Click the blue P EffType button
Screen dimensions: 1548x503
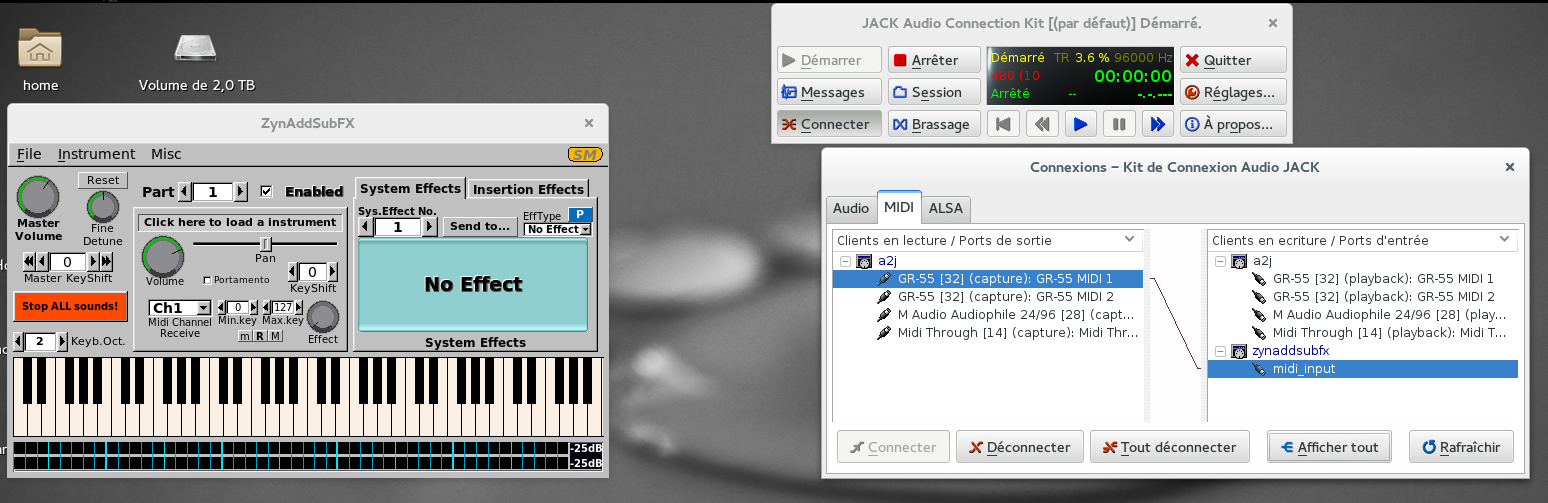pos(579,214)
